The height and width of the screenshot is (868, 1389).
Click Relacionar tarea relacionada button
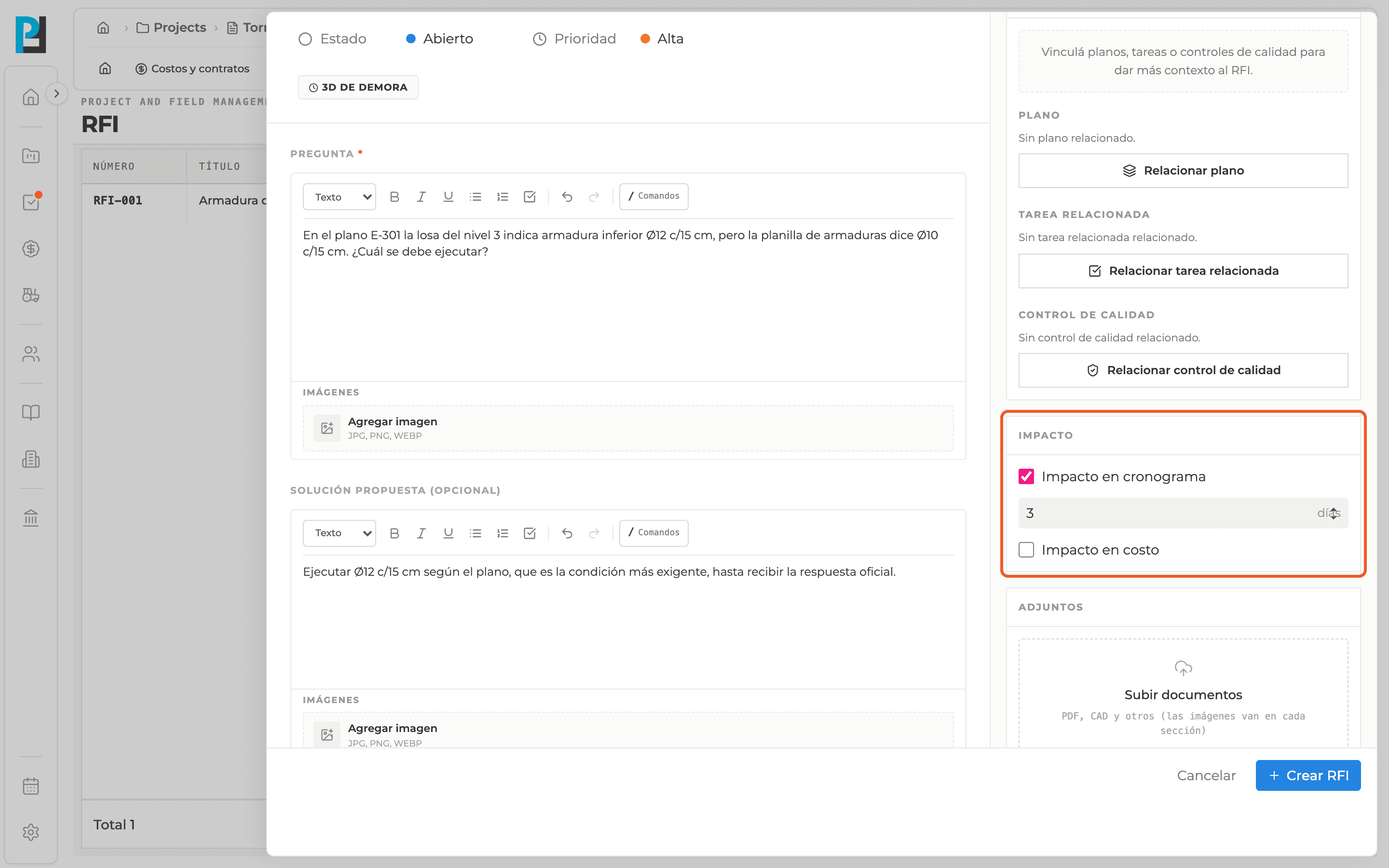coord(1183,271)
